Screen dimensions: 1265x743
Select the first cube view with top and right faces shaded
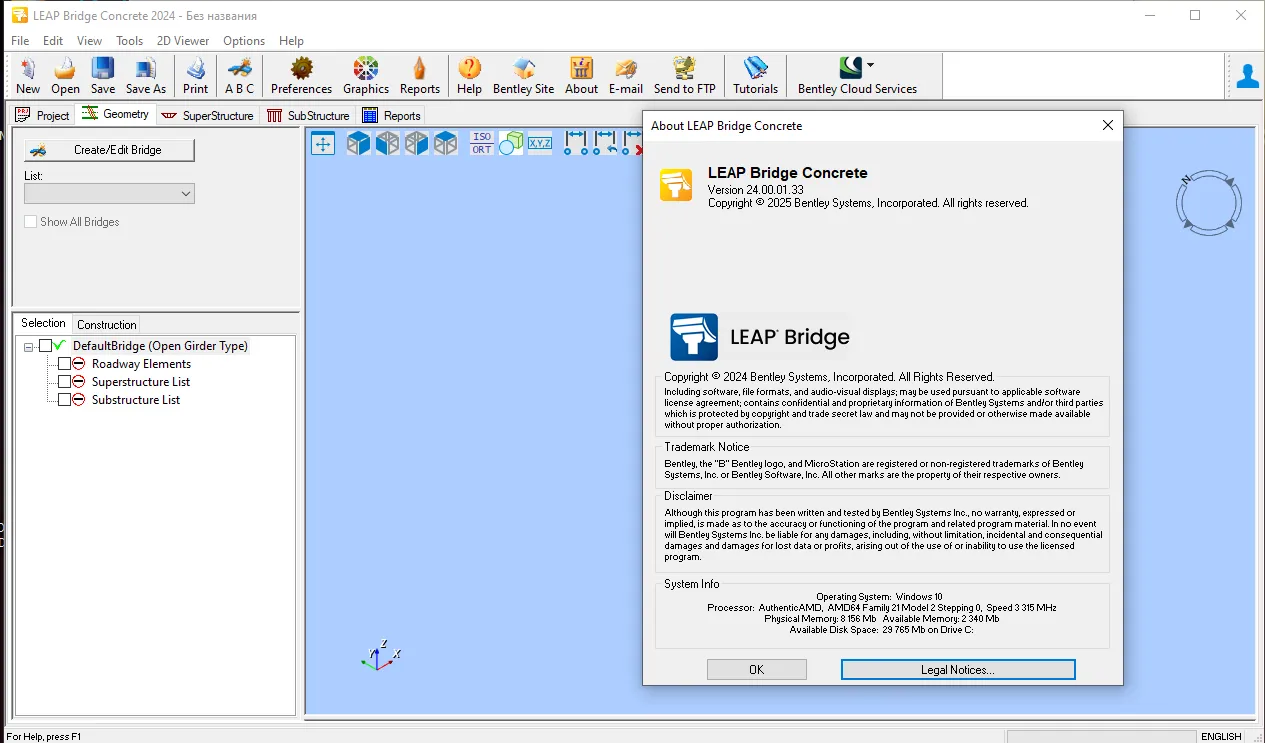[358, 143]
